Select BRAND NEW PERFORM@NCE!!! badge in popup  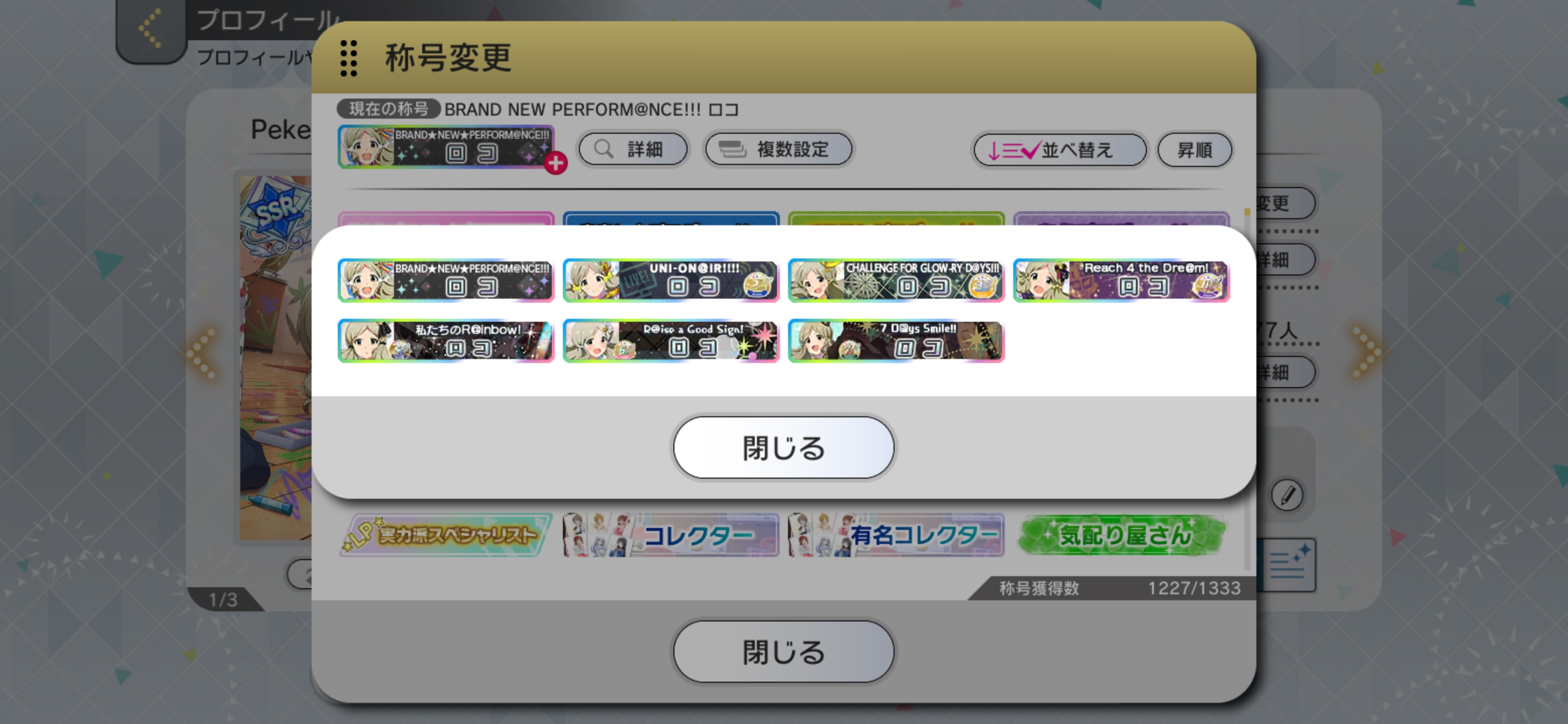[446, 281]
